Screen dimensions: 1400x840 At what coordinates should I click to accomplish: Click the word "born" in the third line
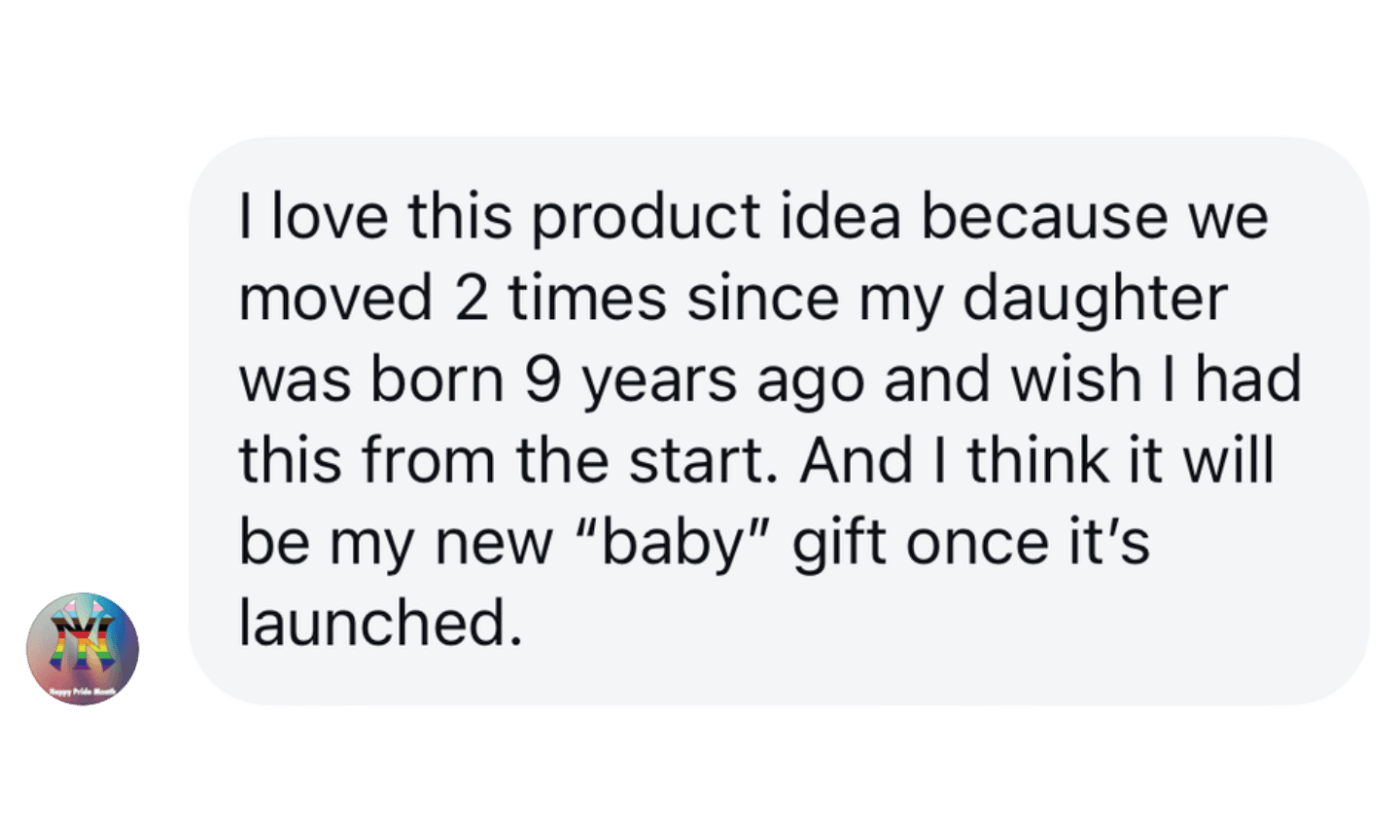(x=445, y=380)
